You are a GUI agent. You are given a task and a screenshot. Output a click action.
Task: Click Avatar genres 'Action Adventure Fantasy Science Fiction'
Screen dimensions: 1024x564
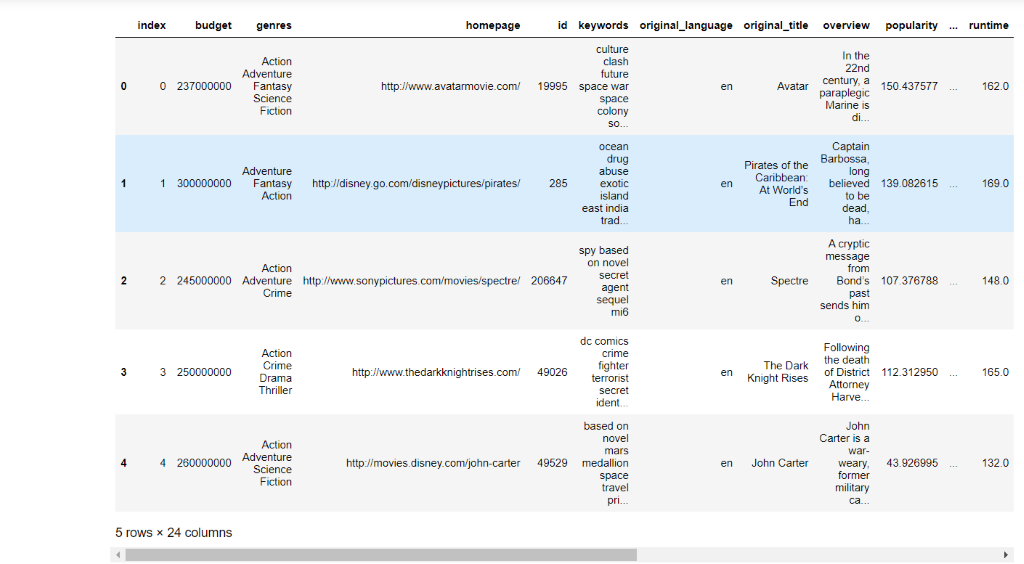pyautogui.click(x=267, y=86)
